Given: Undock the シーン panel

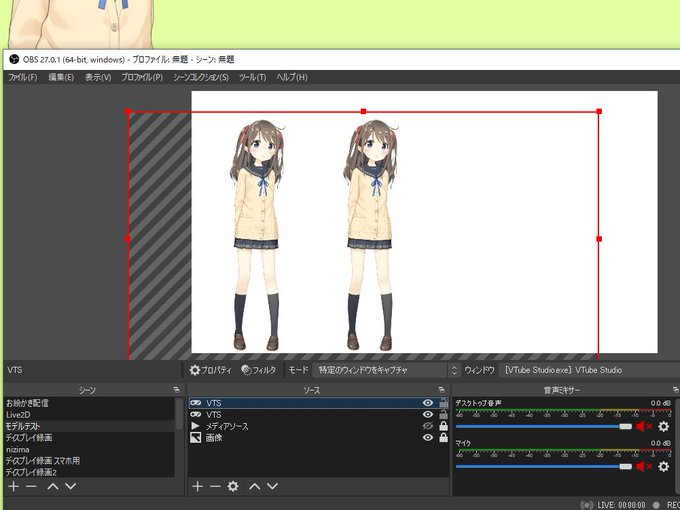Looking at the screenshot, I should 177,390.
